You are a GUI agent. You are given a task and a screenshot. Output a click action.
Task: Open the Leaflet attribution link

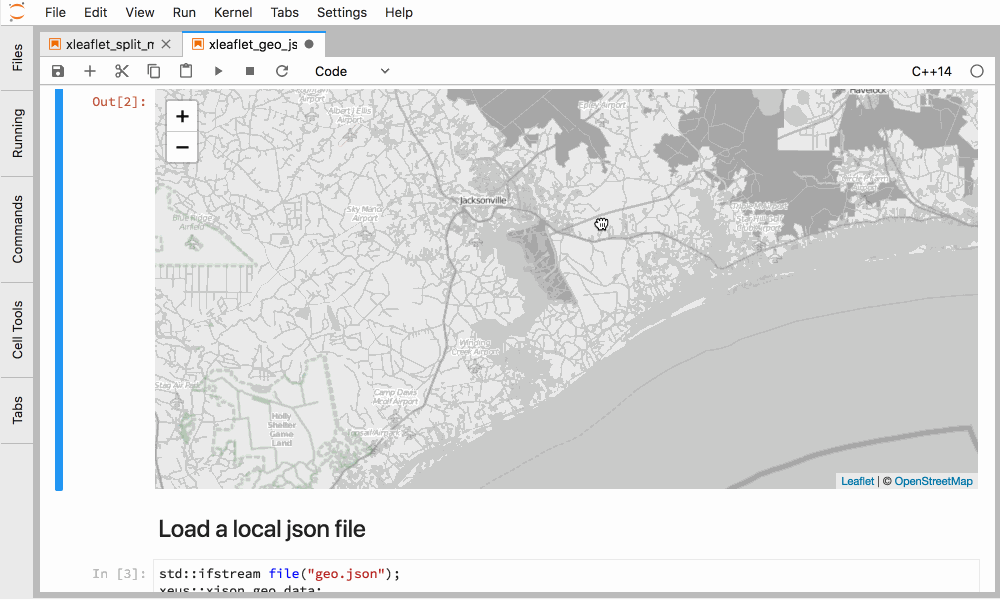857,481
